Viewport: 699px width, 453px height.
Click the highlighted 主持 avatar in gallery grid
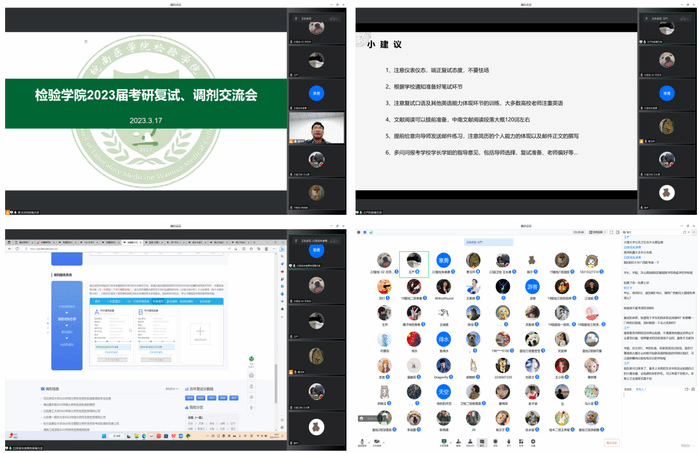pyautogui.click(x=413, y=260)
